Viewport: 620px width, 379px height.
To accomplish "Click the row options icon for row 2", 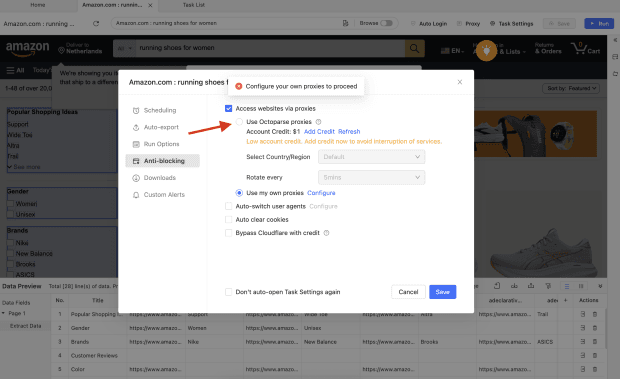I will (x=582, y=328).
